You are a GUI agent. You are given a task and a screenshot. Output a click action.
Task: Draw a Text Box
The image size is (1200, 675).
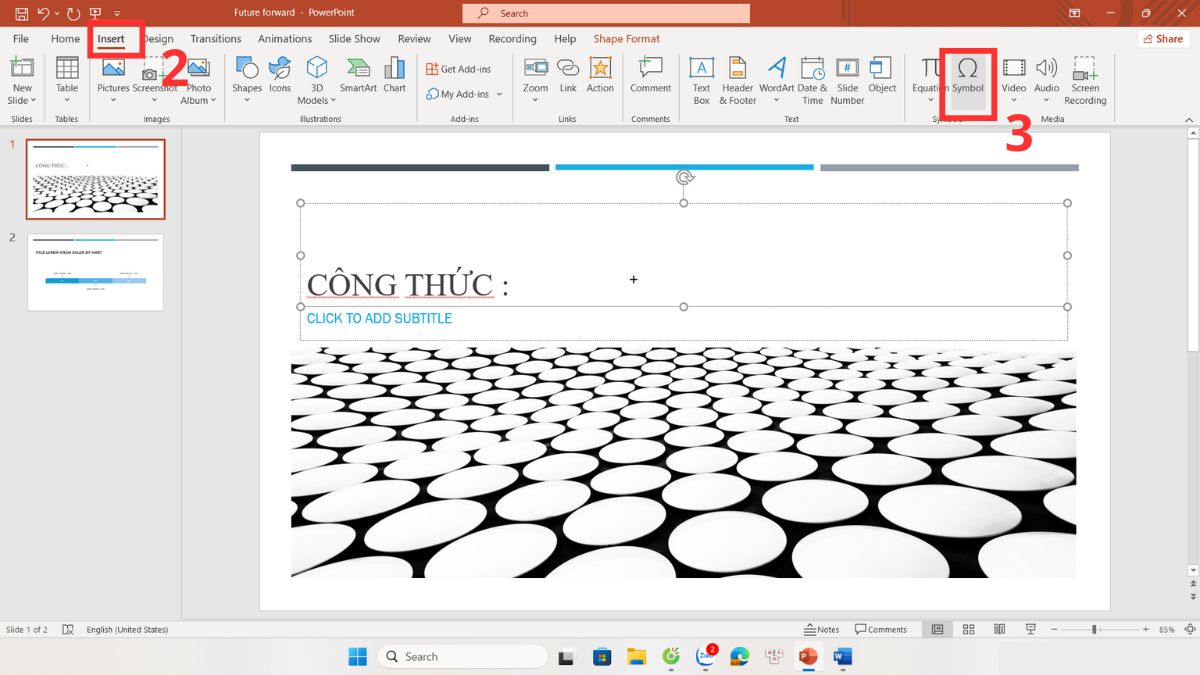click(x=702, y=80)
